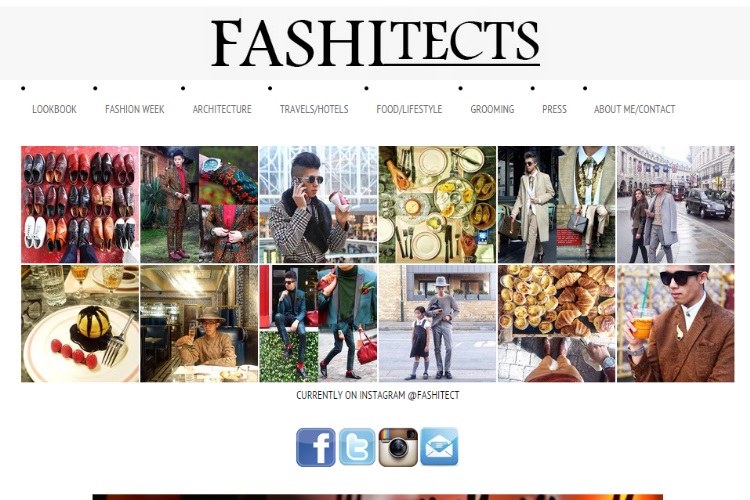The image size is (750, 500).
Task: Click the email envelope icon
Action: [x=439, y=446]
